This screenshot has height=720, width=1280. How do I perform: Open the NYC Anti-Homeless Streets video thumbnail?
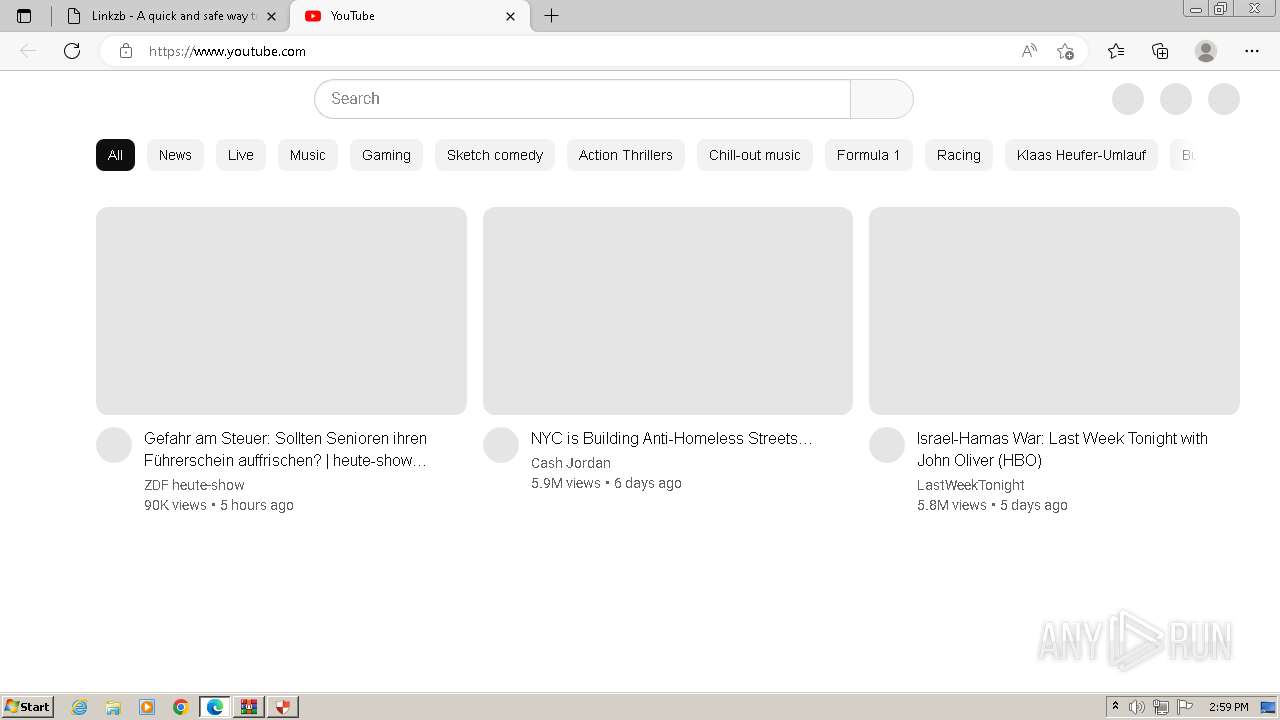(668, 311)
